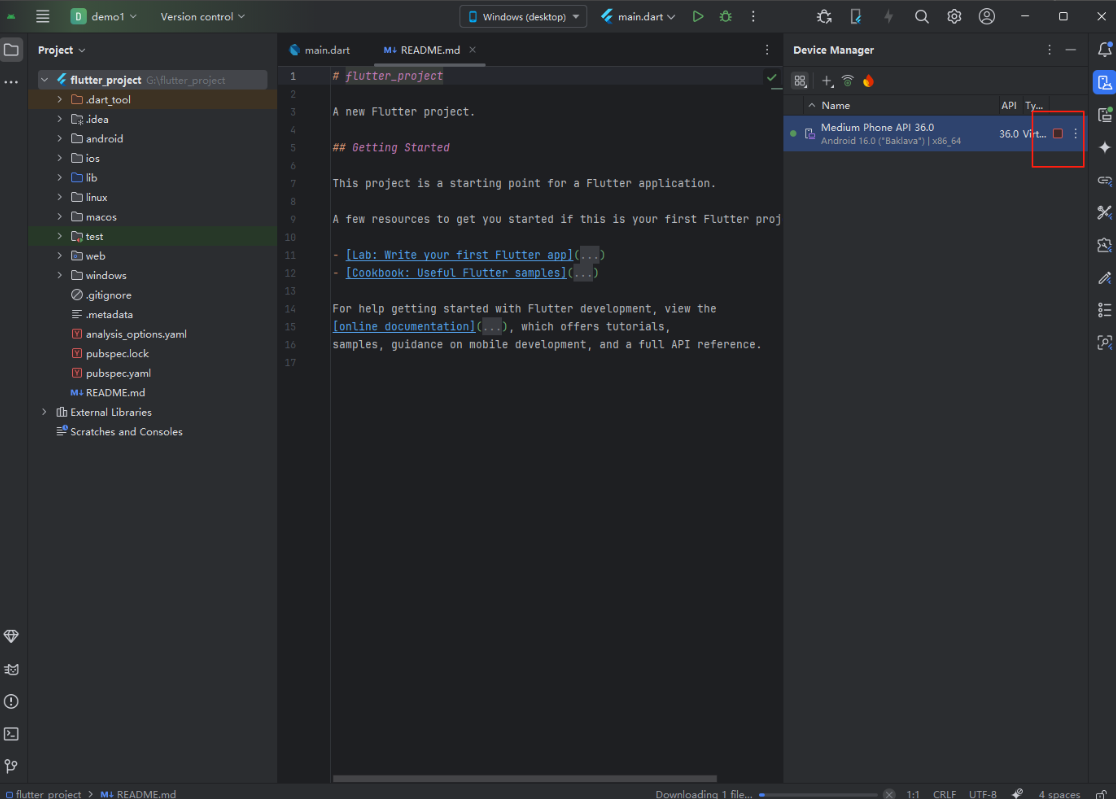
Task: Open the Flutter Inspector icon
Action: [1104, 342]
